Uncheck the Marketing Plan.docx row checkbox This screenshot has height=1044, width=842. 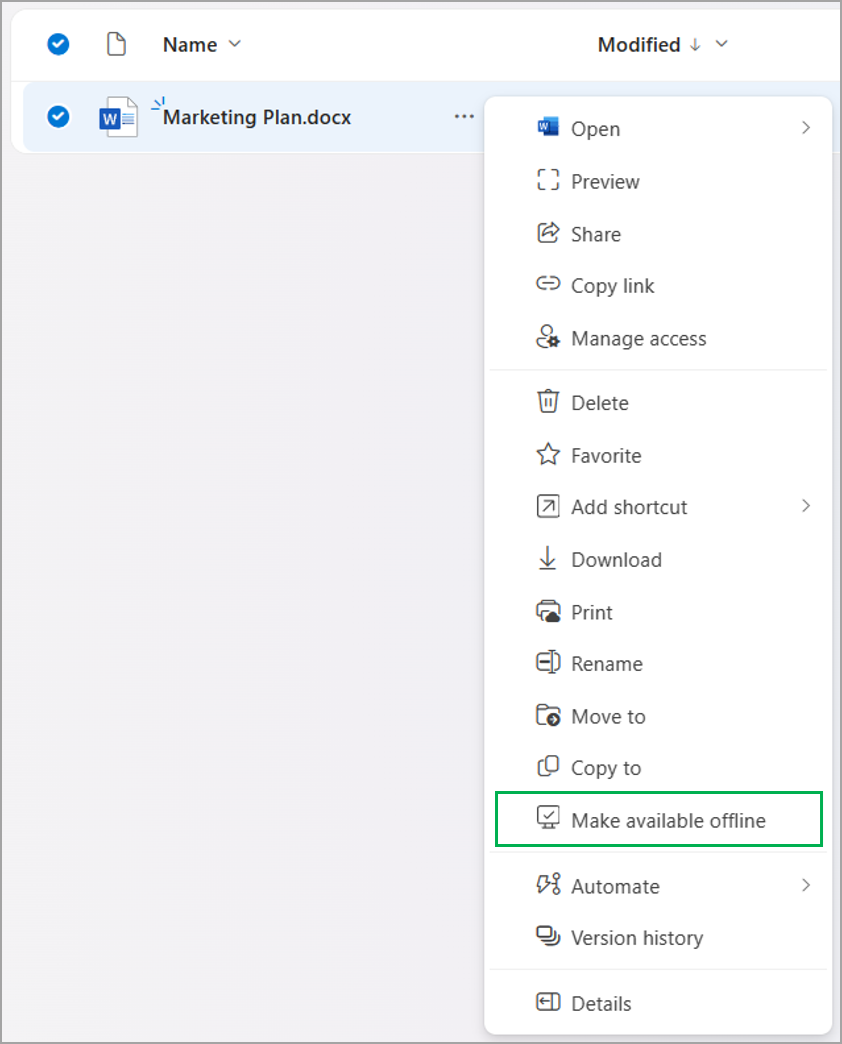tap(59, 117)
